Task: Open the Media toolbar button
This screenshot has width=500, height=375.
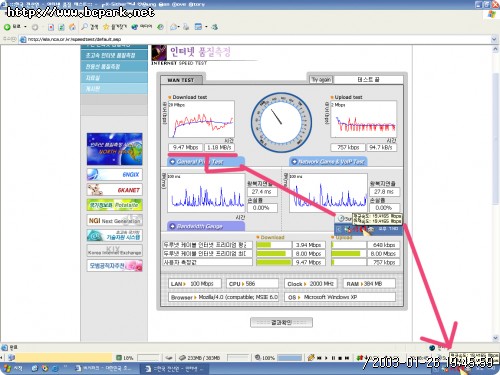Action: pyautogui.click(x=142, y=27)
